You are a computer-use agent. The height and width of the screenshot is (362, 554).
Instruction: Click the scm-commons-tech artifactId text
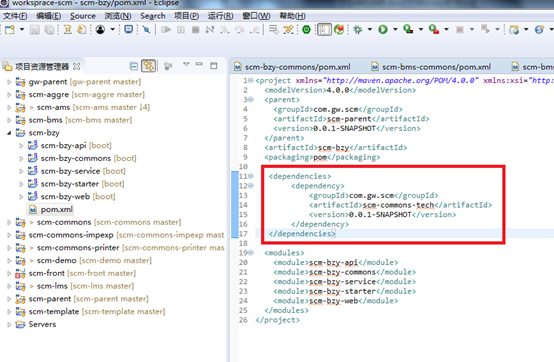(398, 205)
